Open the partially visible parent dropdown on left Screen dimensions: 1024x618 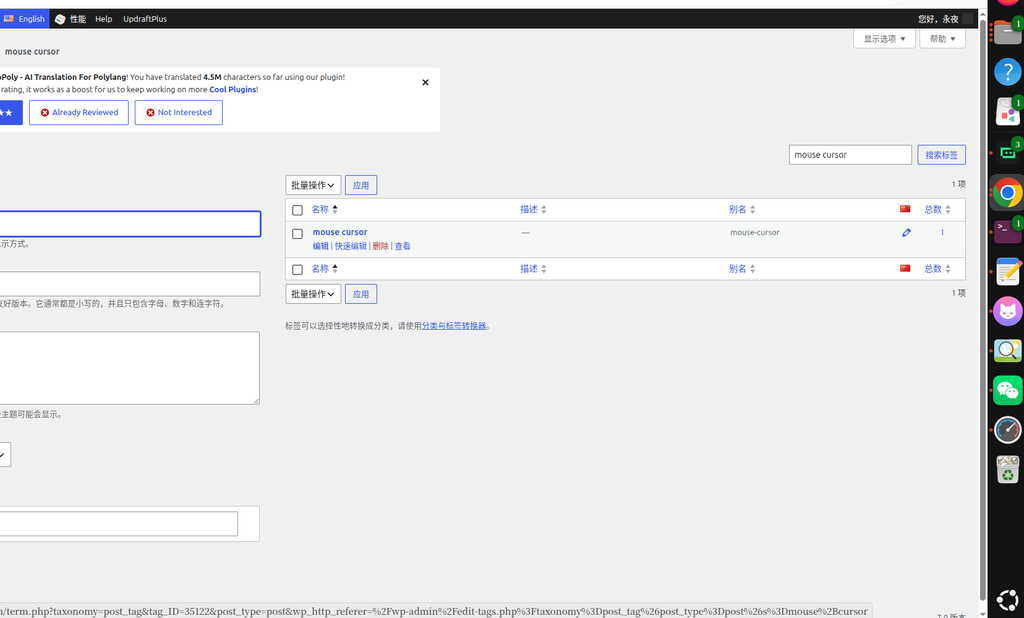pos(5,455)
